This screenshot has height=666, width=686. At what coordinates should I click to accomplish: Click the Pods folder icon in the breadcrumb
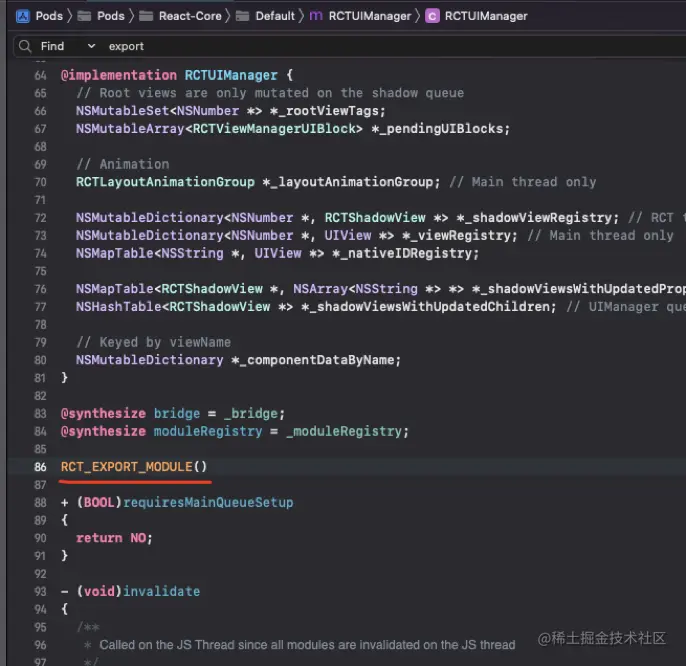pyautogui.click(x=84, y=16)
